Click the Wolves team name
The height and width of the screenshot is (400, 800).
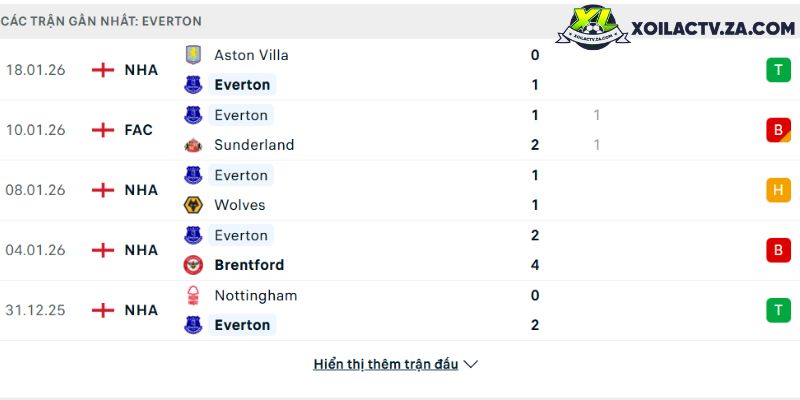pyautogui.click(x=240, y=205)
